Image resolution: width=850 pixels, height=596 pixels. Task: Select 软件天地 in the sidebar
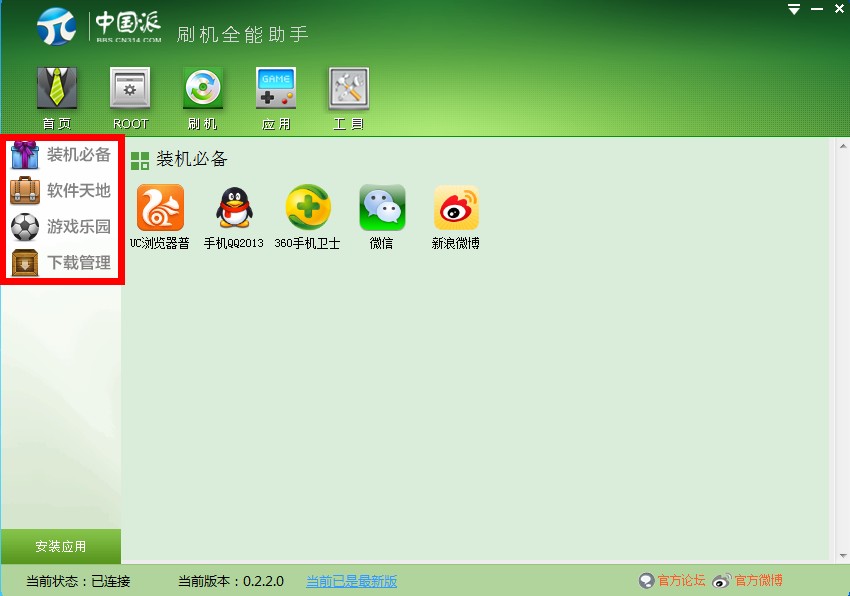click(x=61, y=191)
